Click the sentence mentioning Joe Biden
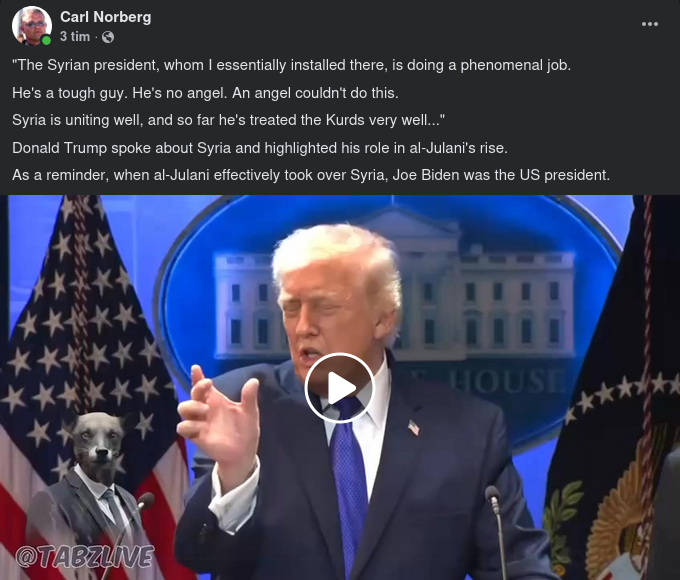 click(311, 175)
